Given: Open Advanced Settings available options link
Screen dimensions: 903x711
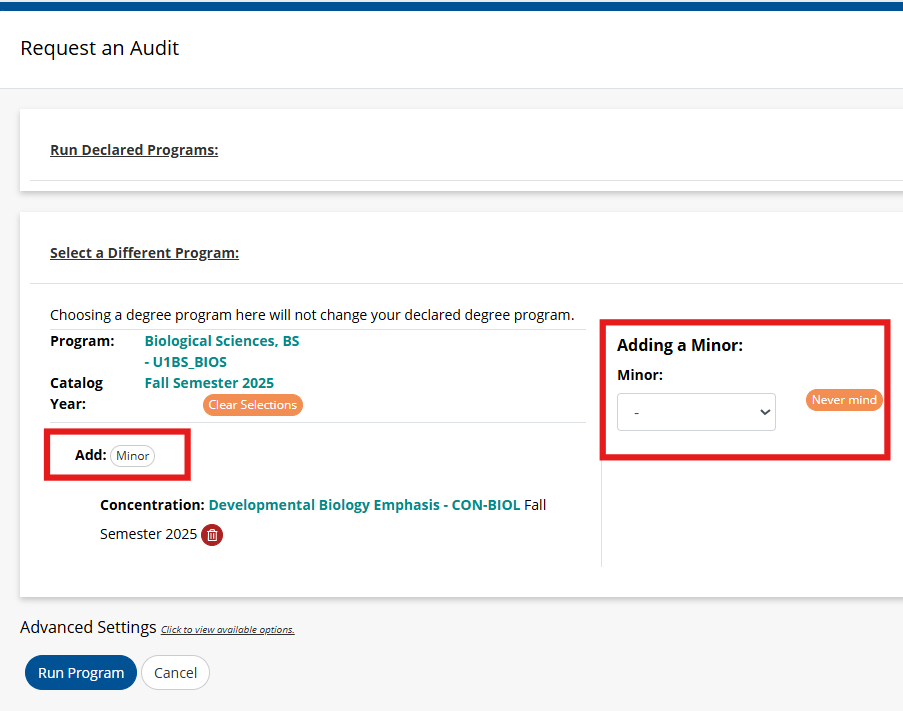Looking at the screenshot, I should [x=227, y=630].
